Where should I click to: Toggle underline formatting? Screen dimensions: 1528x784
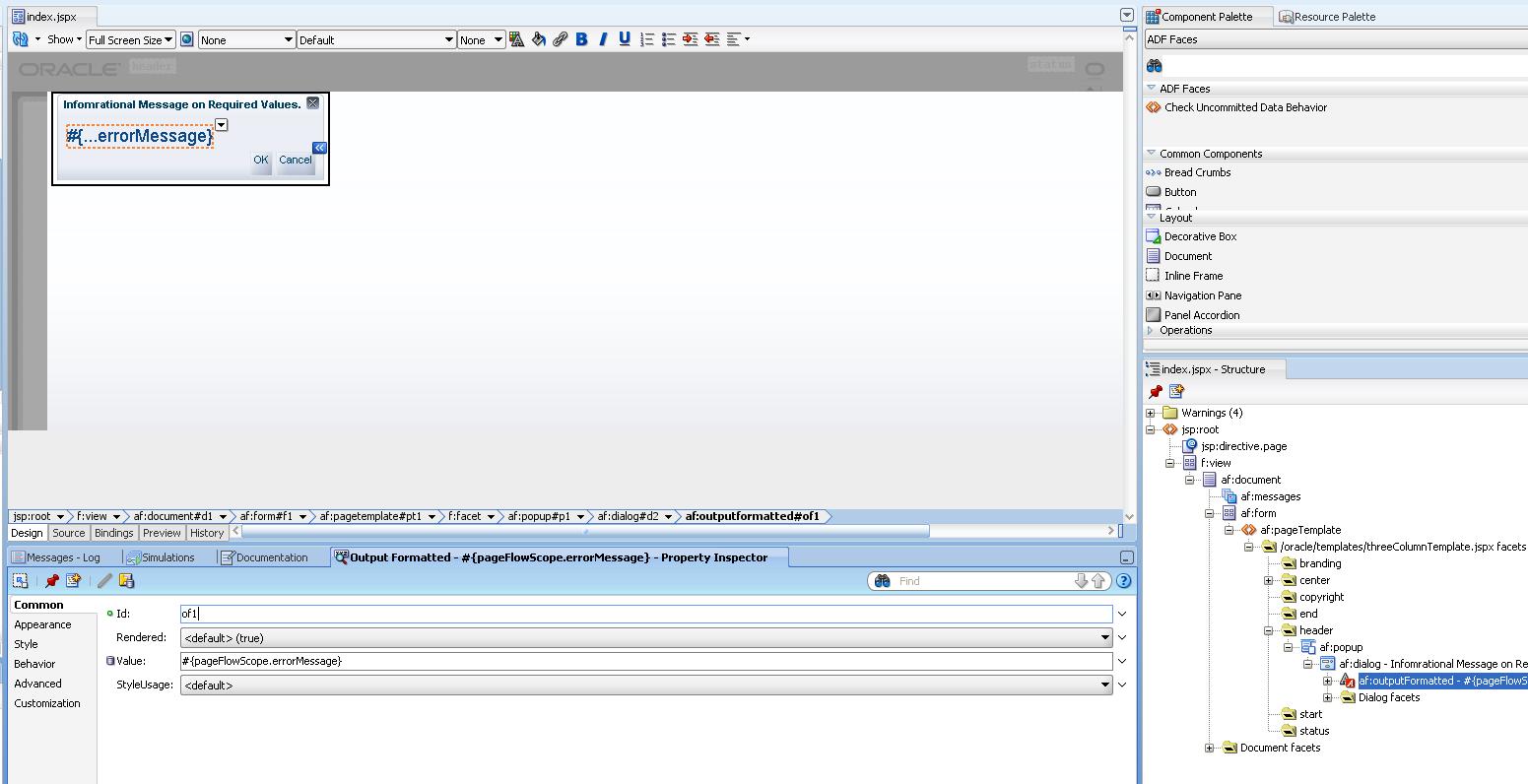pos(623,39)
